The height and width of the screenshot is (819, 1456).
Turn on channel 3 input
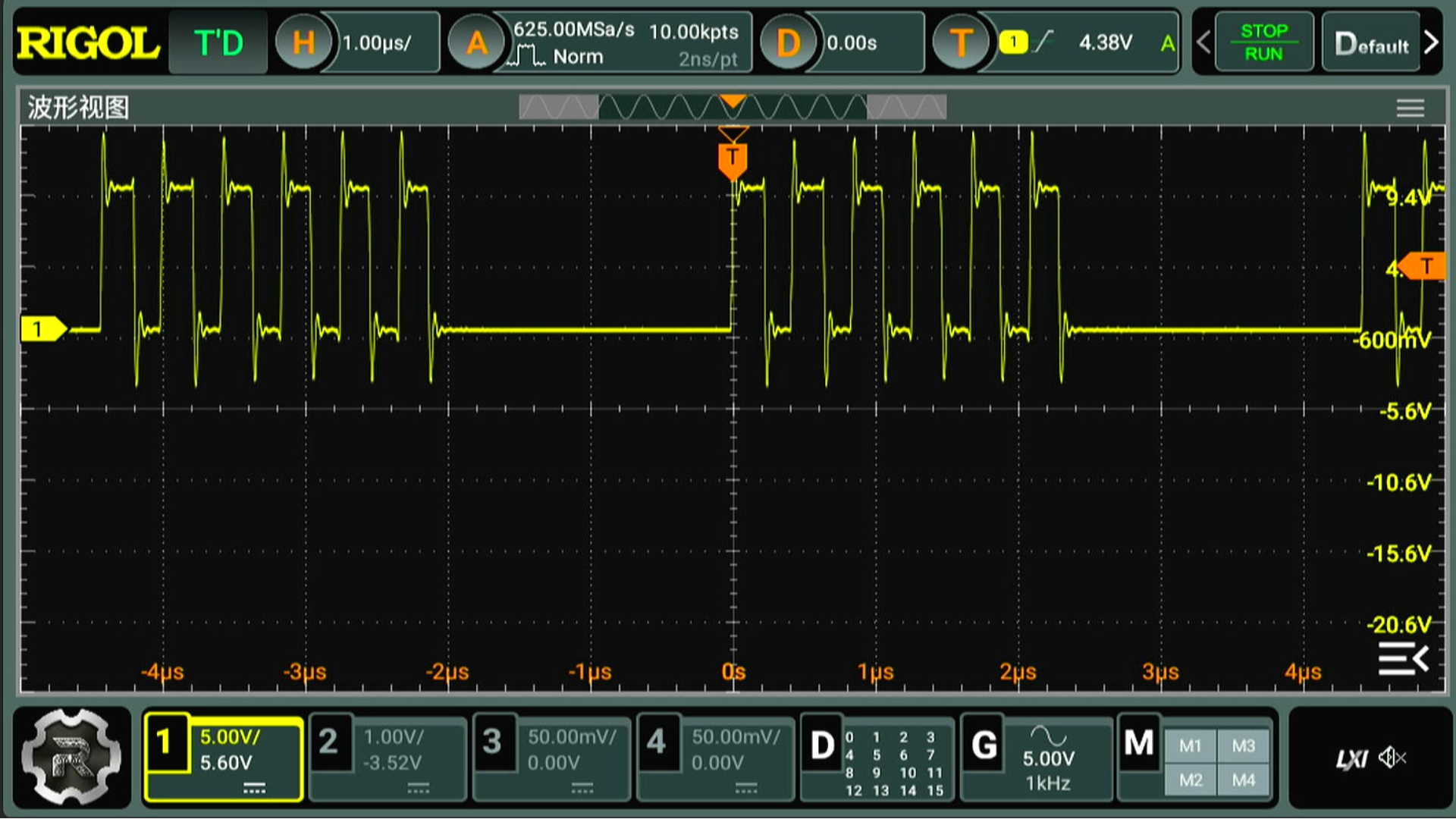coord(552,758)
